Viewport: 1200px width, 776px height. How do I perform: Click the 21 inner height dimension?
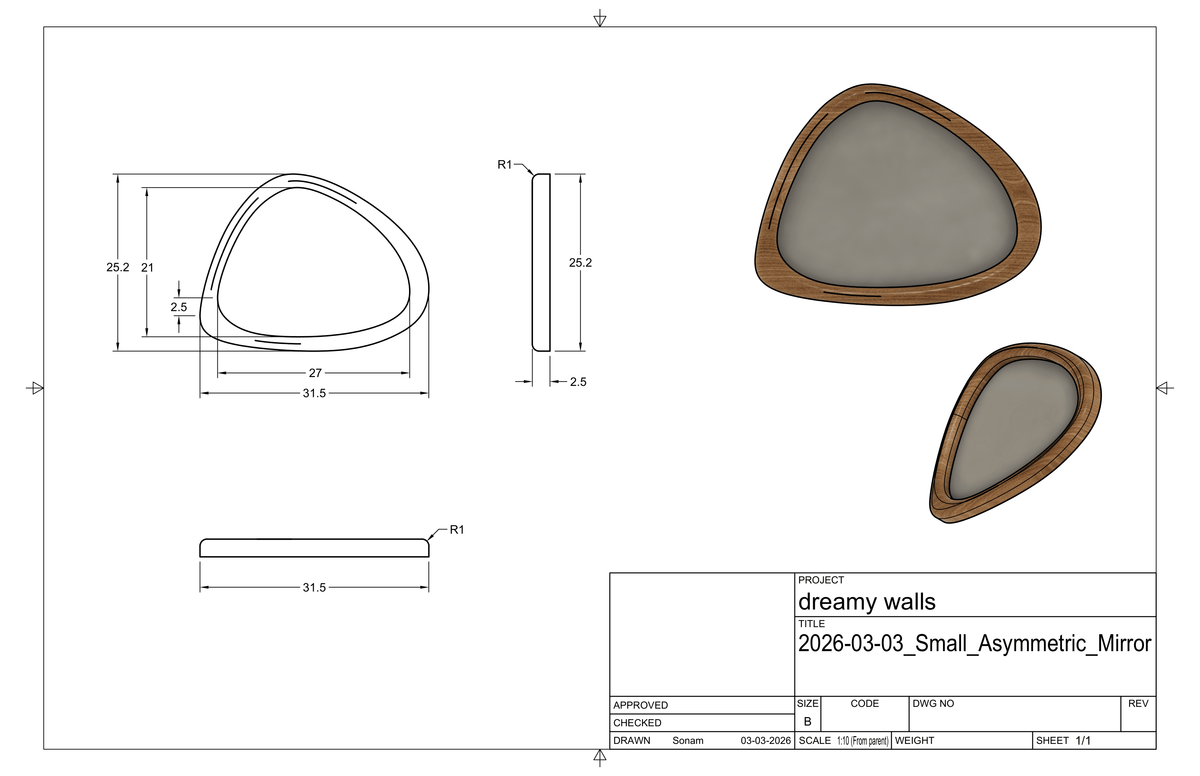(x=147, y=268)
